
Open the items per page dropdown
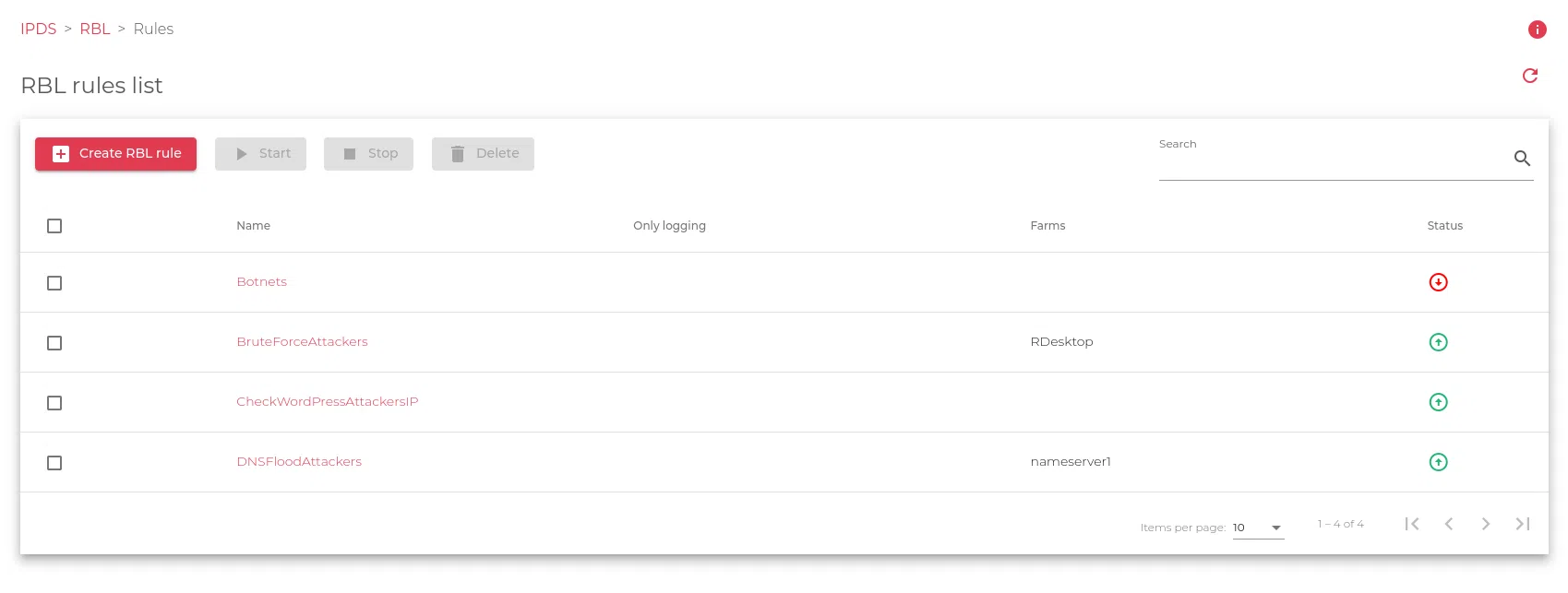coord(1258,528)
